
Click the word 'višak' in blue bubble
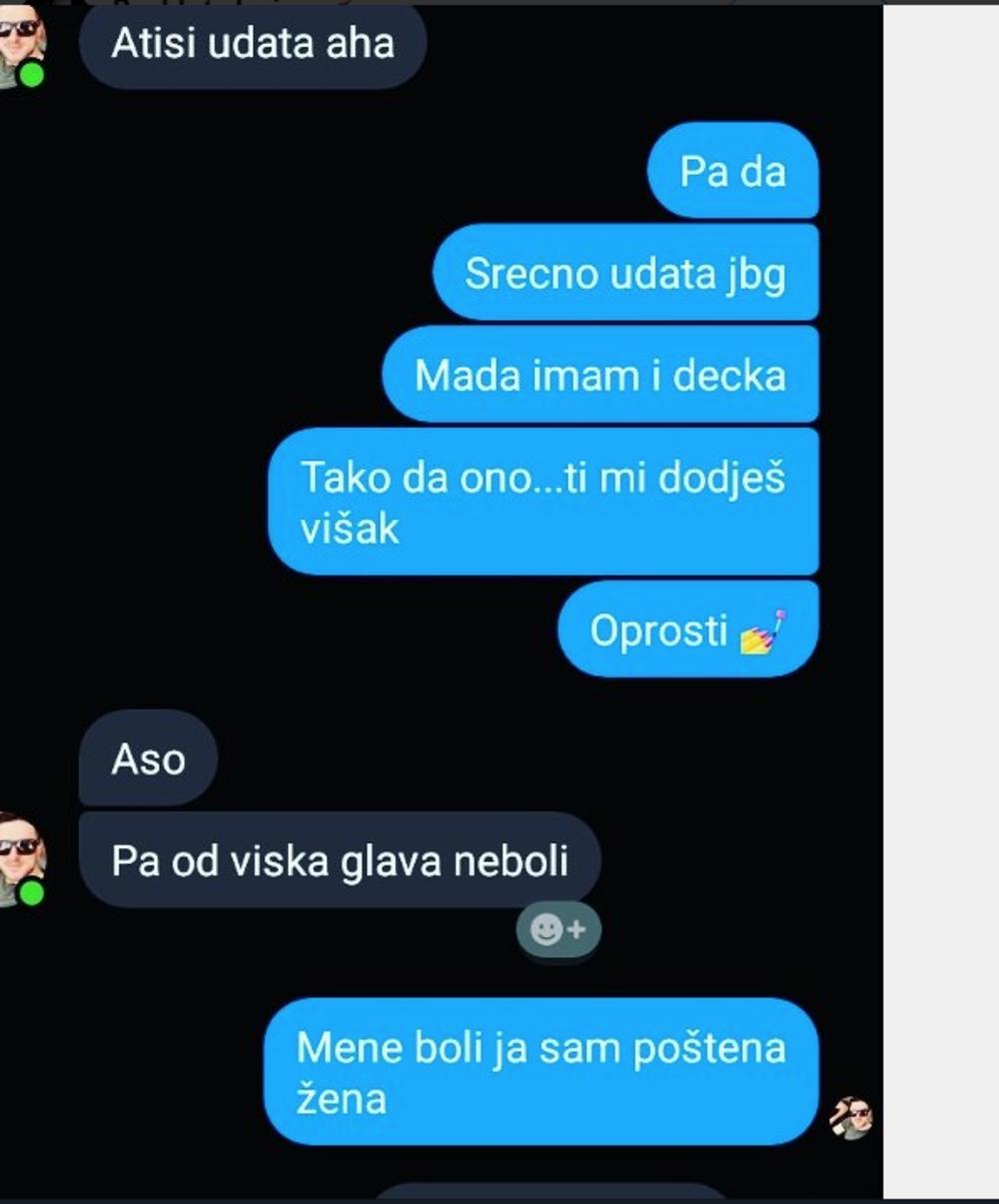350,529
